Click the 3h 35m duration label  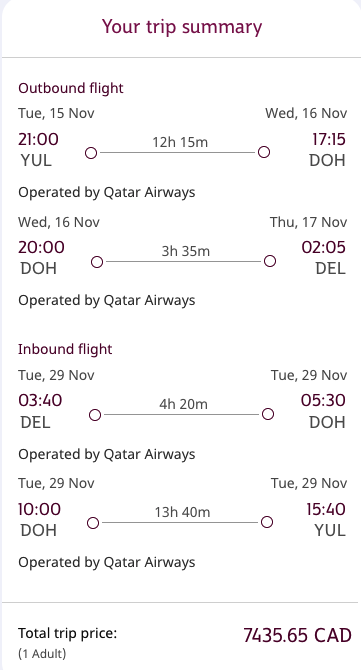(185, 251)
